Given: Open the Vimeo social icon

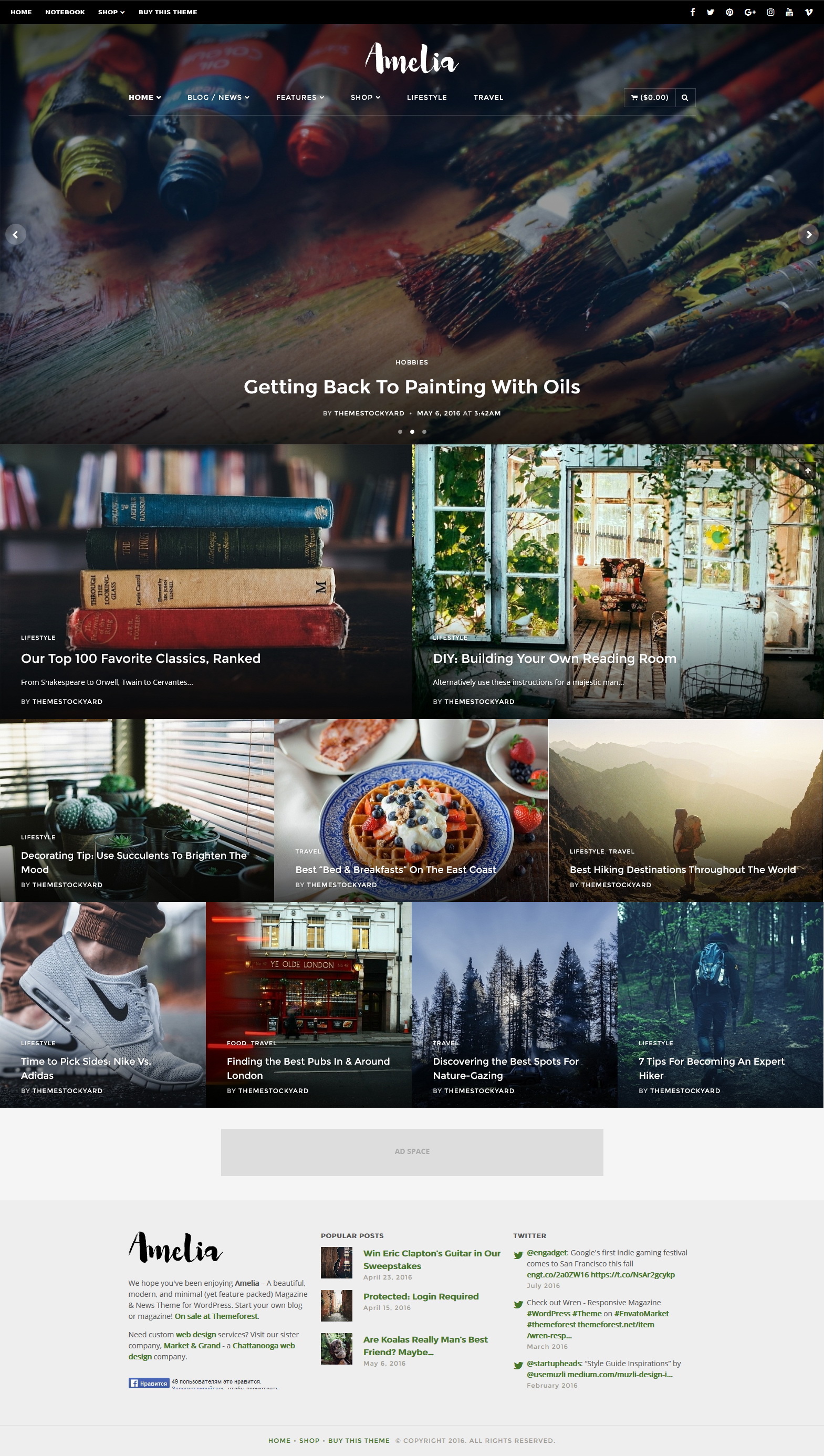Looking at the screenshot, I should click(808, 12).
